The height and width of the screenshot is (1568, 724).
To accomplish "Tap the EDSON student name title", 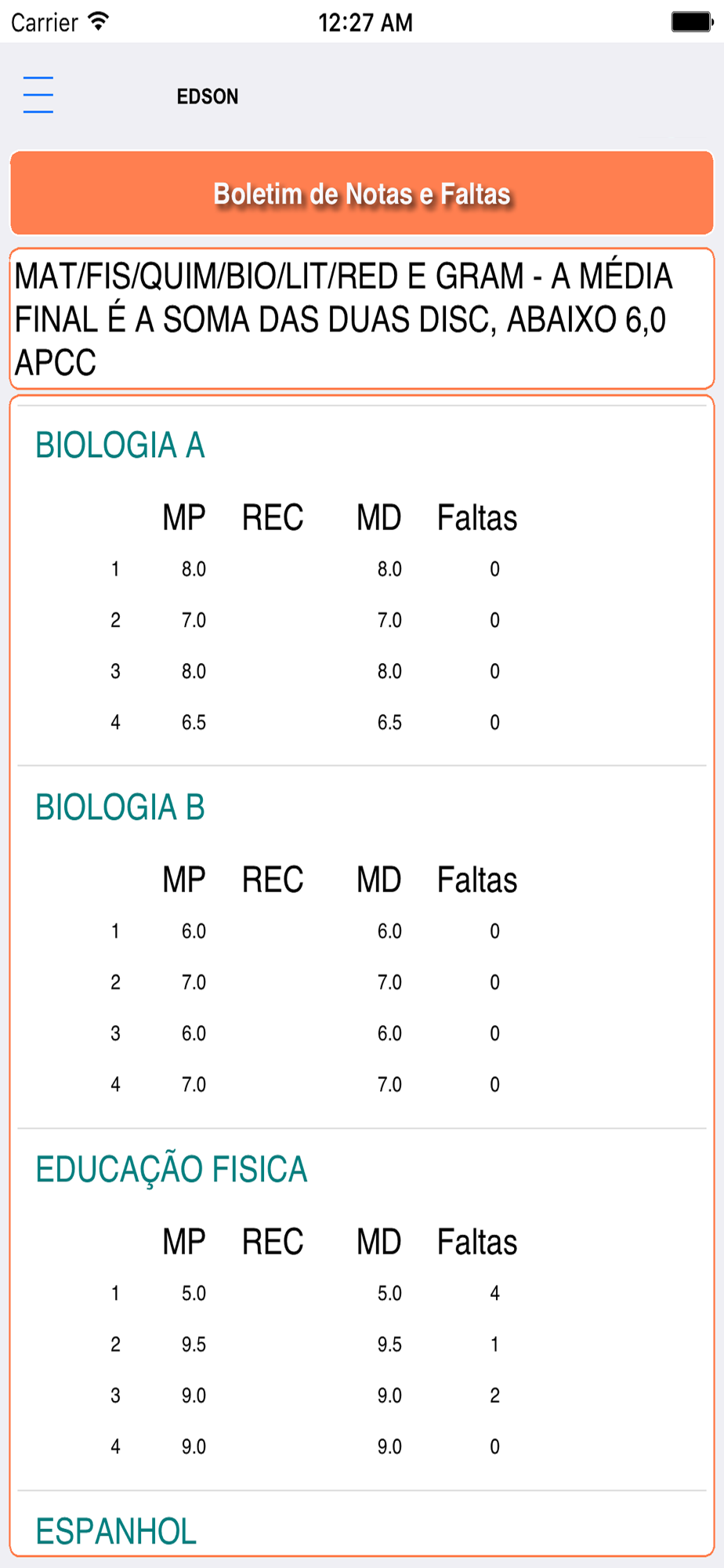I will coord(208,96).
